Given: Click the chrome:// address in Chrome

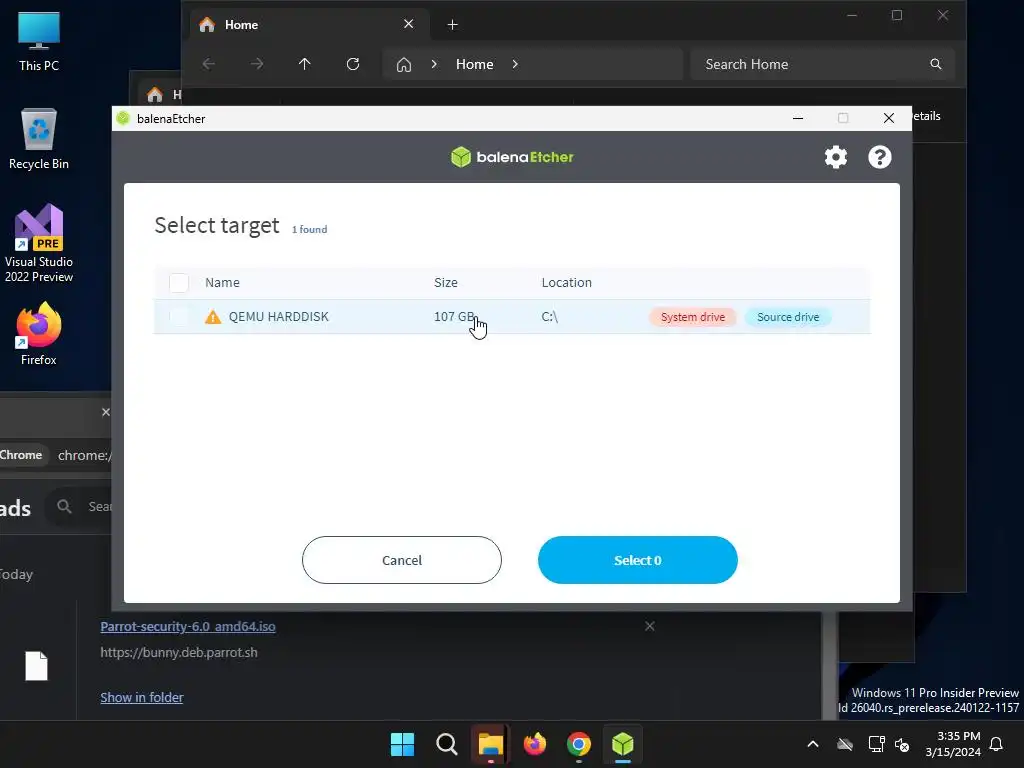Looking at the screenshot, I should [84, 455].
